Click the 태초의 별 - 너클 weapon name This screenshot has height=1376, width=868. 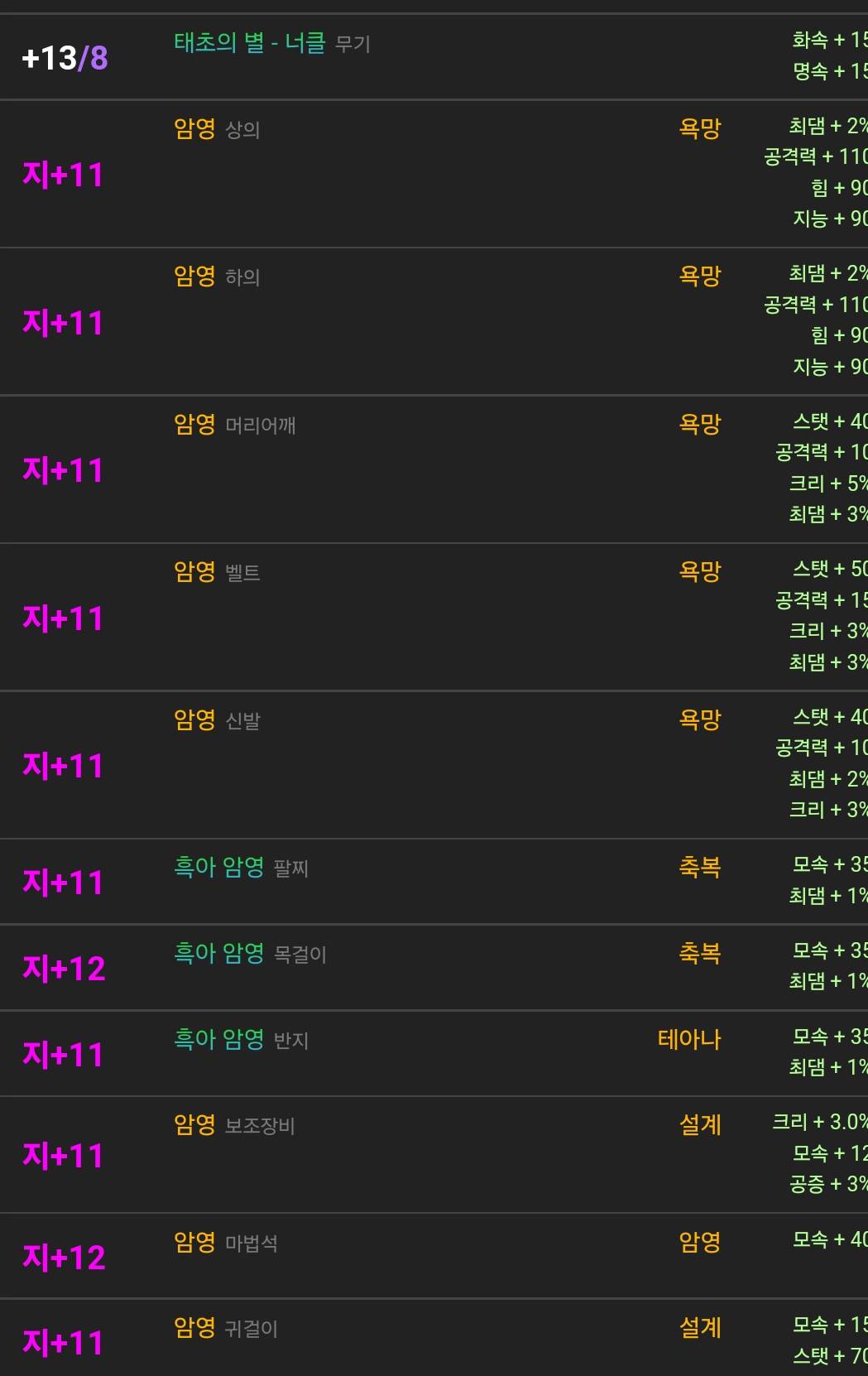(x=250, y=43)
